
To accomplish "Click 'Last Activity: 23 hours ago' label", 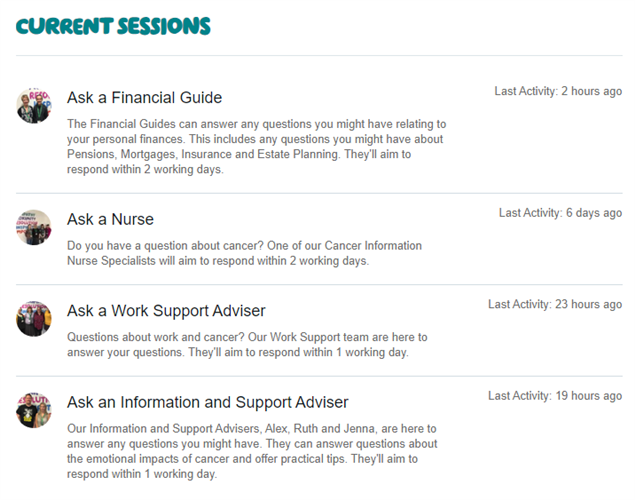I will [x=555, y=304].
